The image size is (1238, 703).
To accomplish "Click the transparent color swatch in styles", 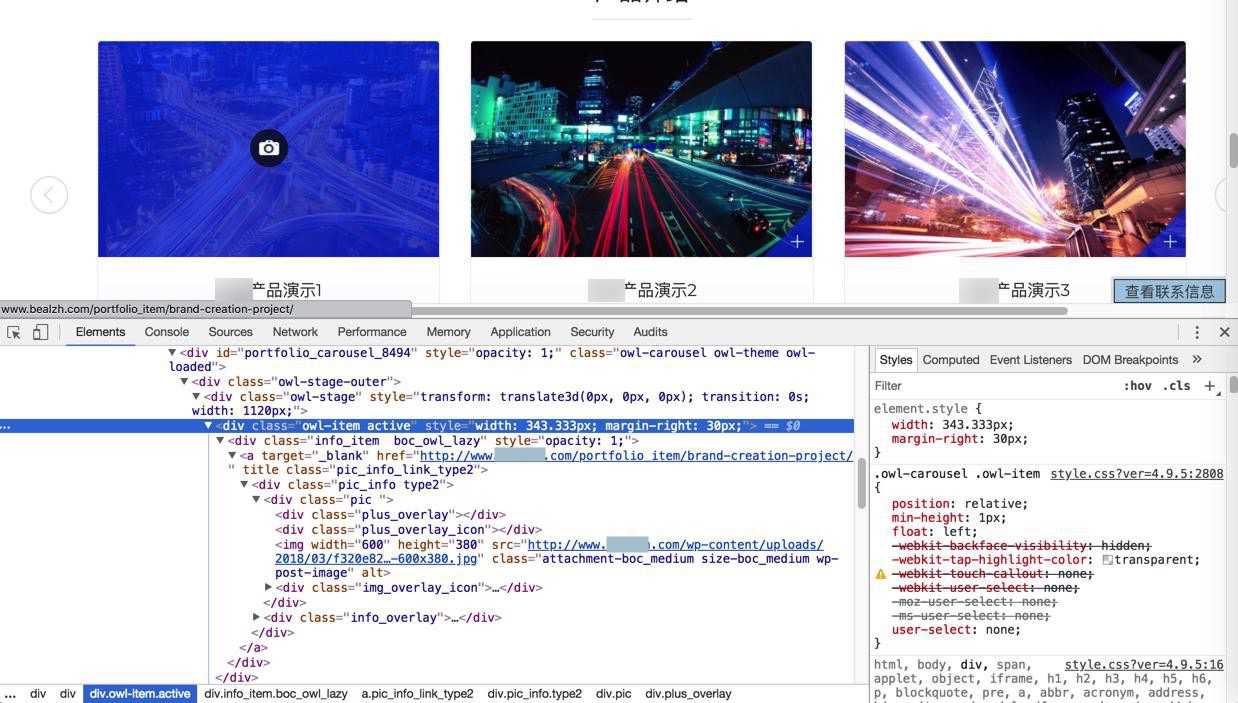I will pyautogui.click(x=1108, y=560).
